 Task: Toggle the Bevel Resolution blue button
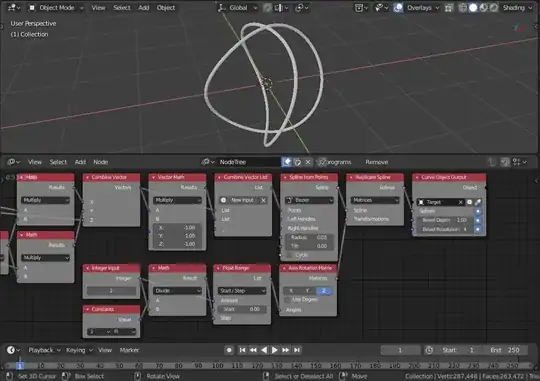click(x=478, y=229)
